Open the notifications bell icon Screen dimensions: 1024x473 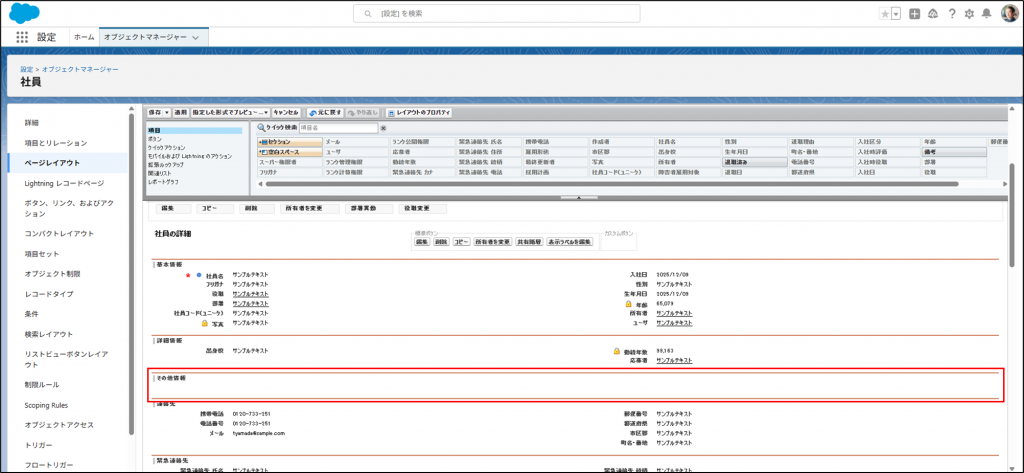tap(986, 13)
